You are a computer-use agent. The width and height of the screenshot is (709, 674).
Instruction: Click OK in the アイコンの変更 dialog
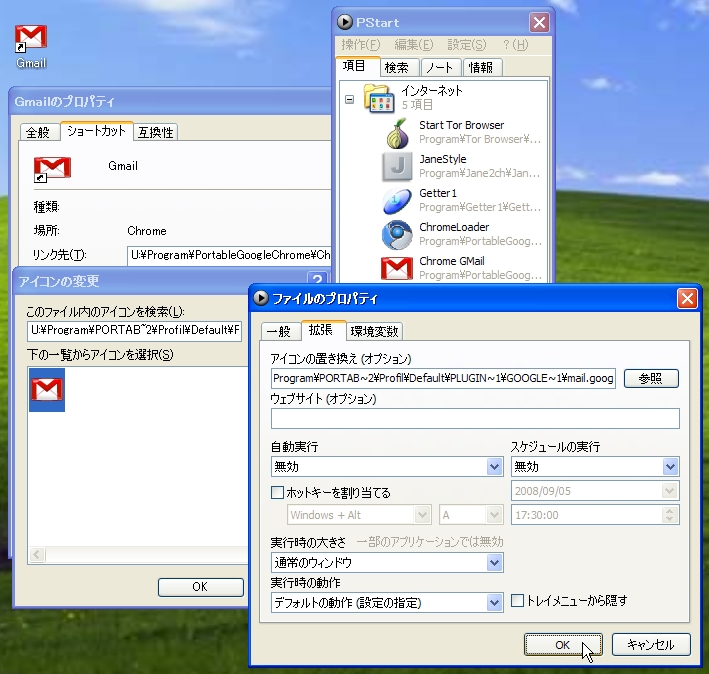click(200, 587)
